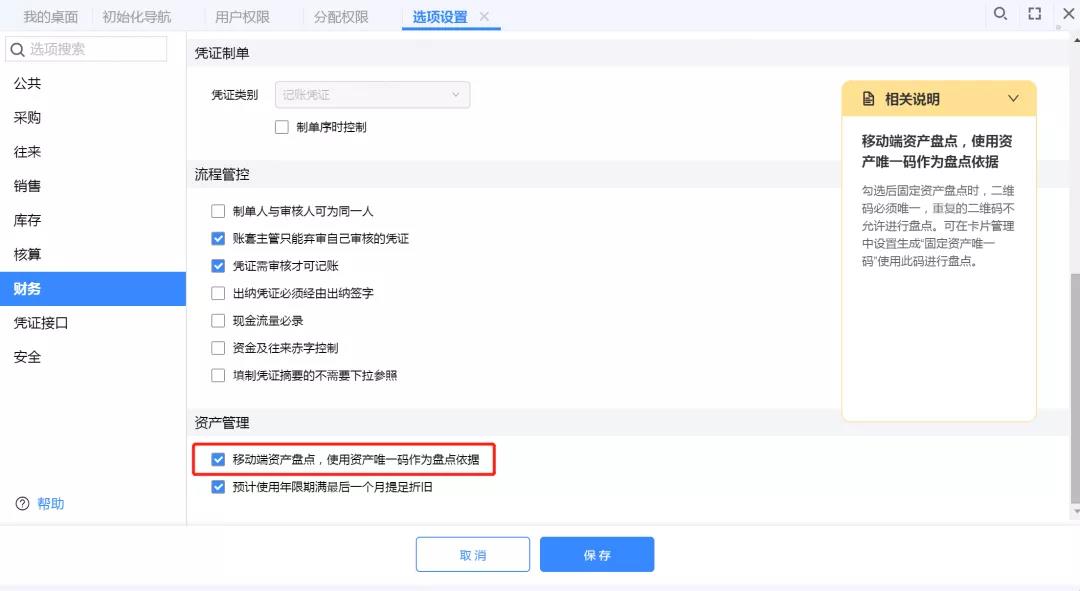Enable the 制单序时控制 checkbox
Screen dimensions: 1080x591
[x=282, y=127]
